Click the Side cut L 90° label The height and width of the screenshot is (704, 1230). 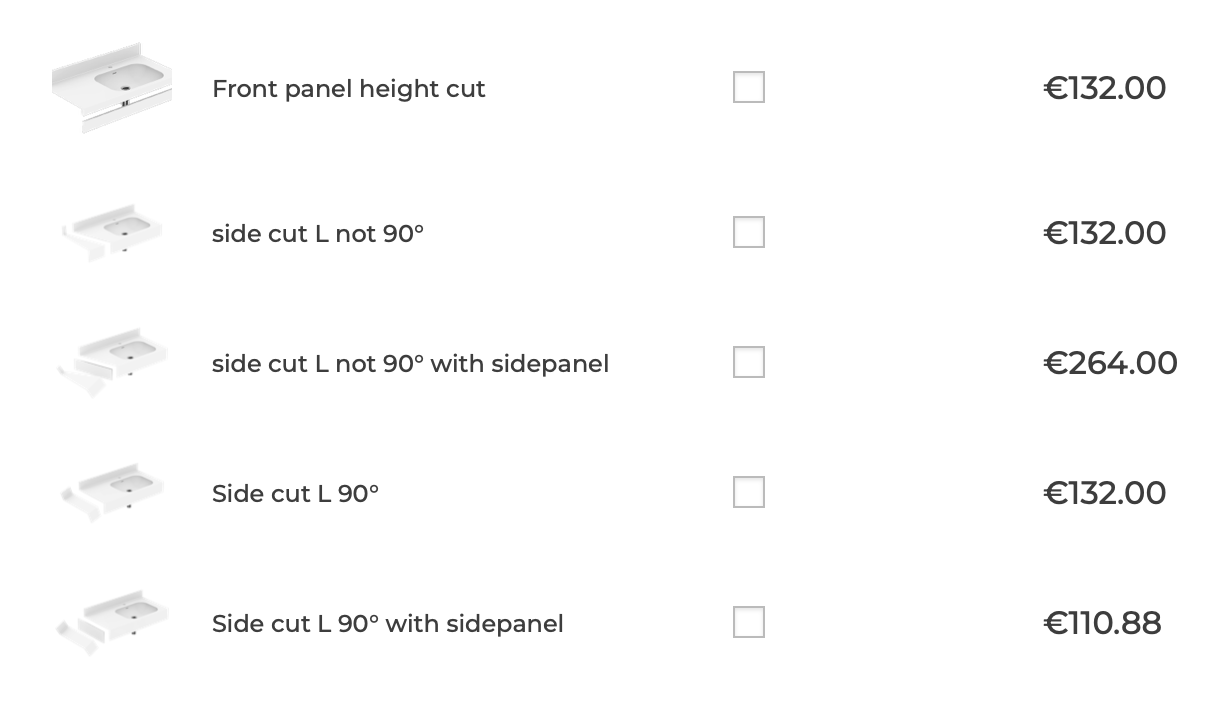click(x=295, y=494)
